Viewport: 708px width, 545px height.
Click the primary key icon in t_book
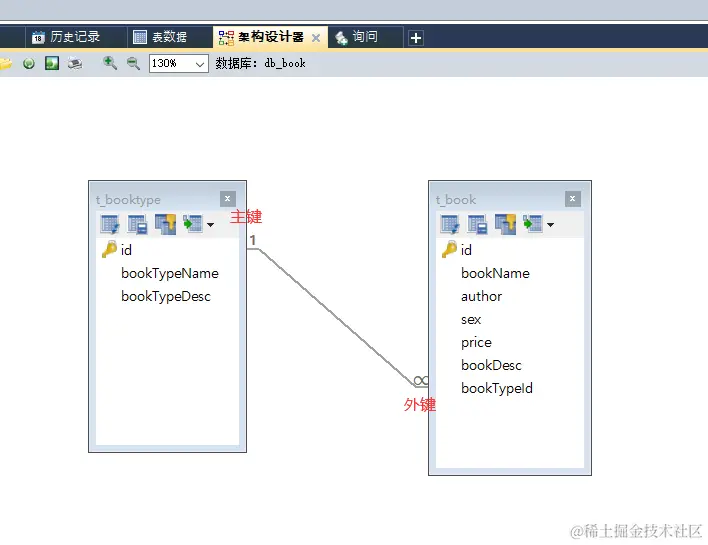[x=449, y=249]
